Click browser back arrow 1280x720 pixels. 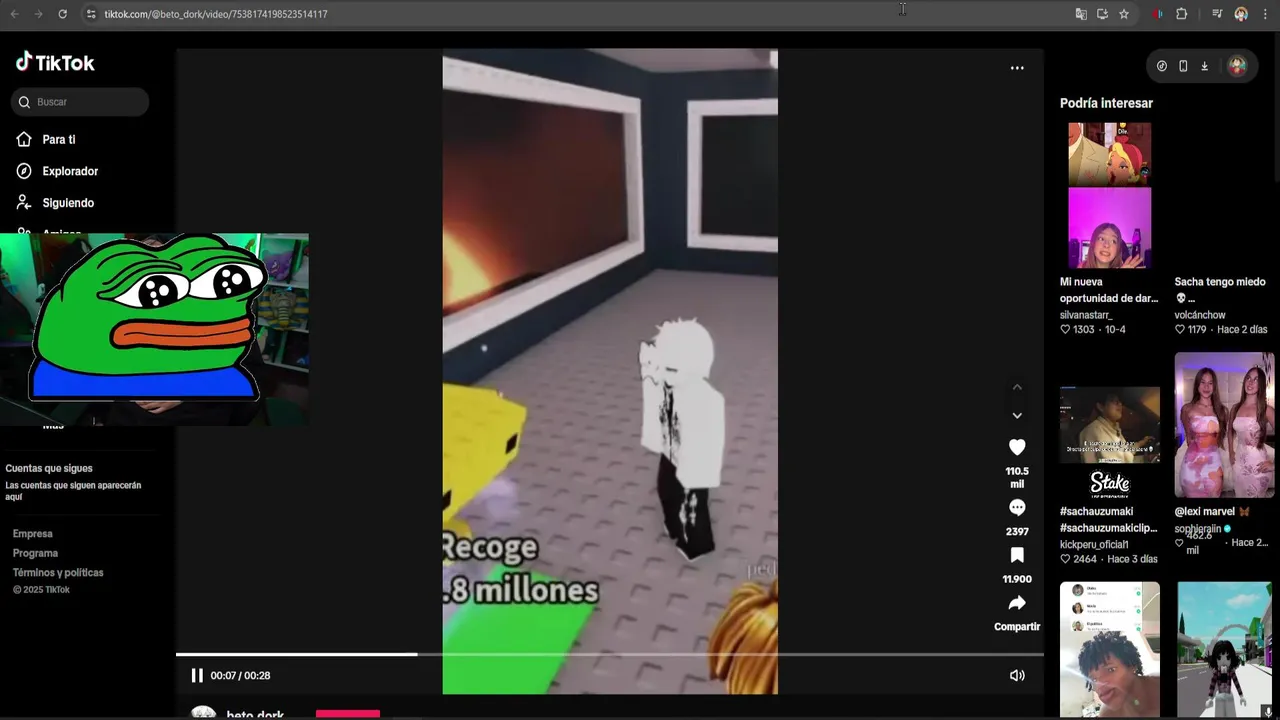tap(14, 14)
